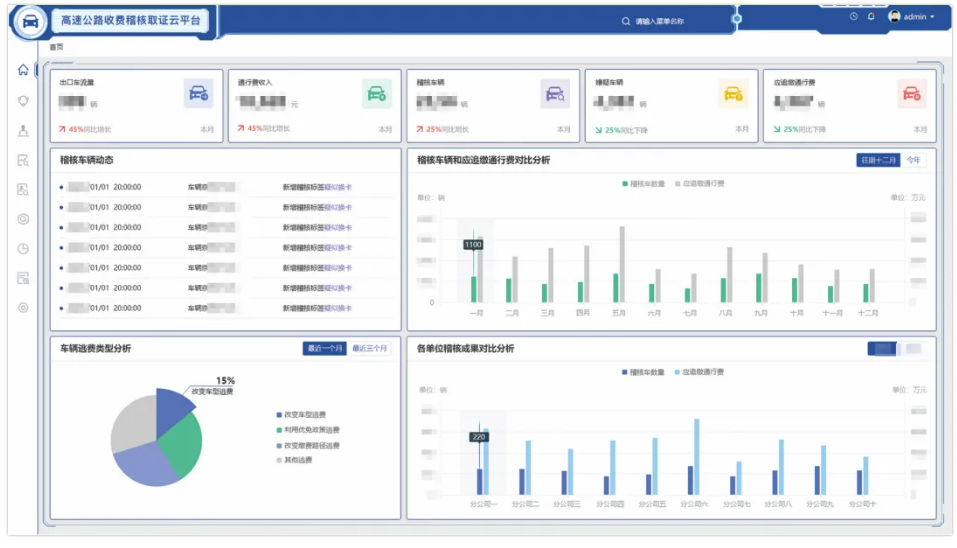Toggle 应追缴通行费 legend in the company comparison chart

pyautogui.click(x=703, y=372)
